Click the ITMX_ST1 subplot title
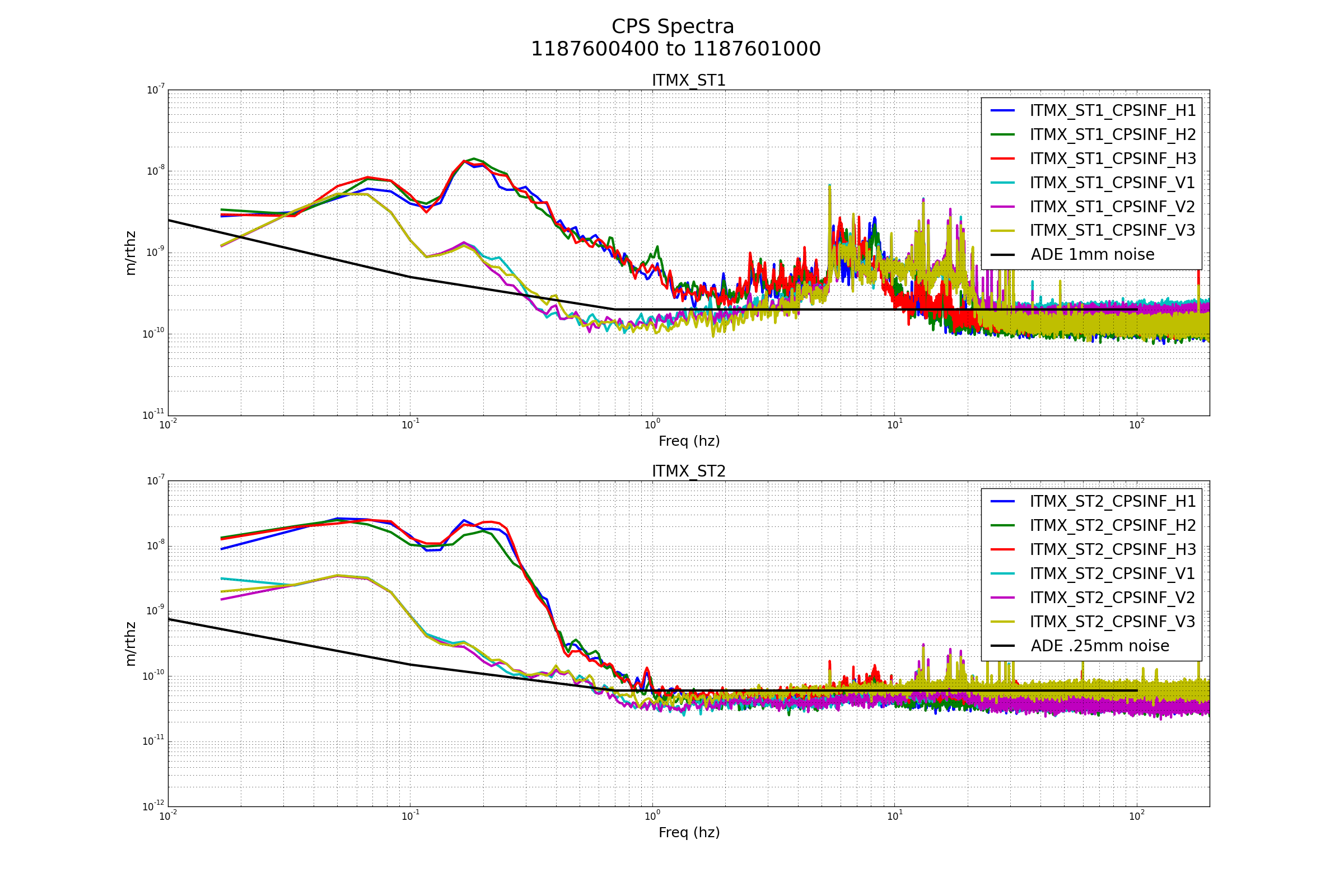This screenshot has height=896, width=1344. (689, 81)
